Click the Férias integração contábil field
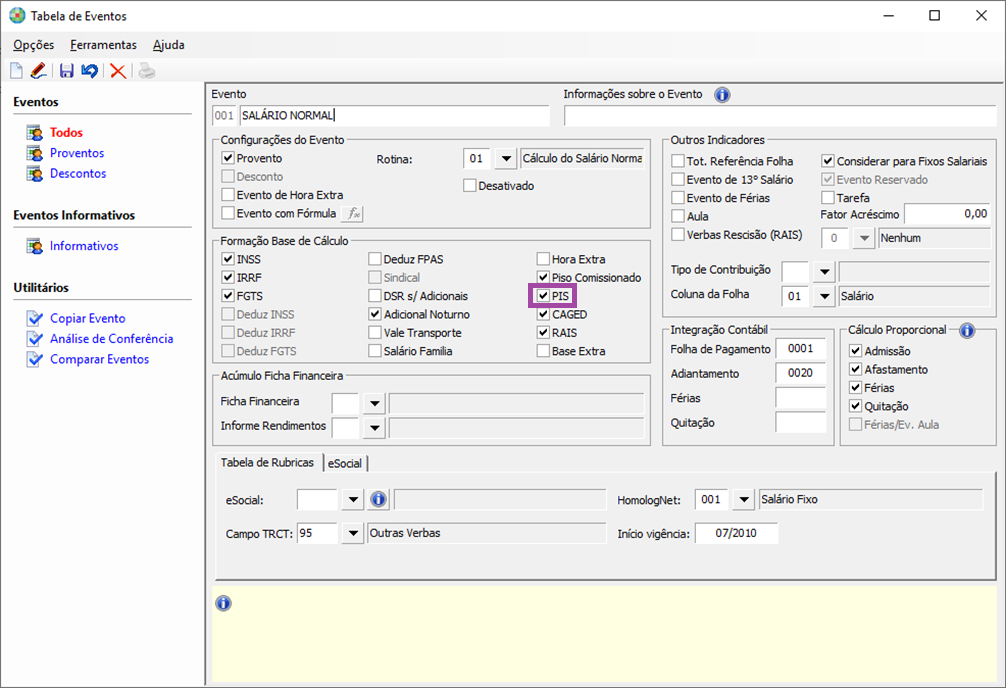The height and width of the screenshot is (688, 1006). [801, 398]
